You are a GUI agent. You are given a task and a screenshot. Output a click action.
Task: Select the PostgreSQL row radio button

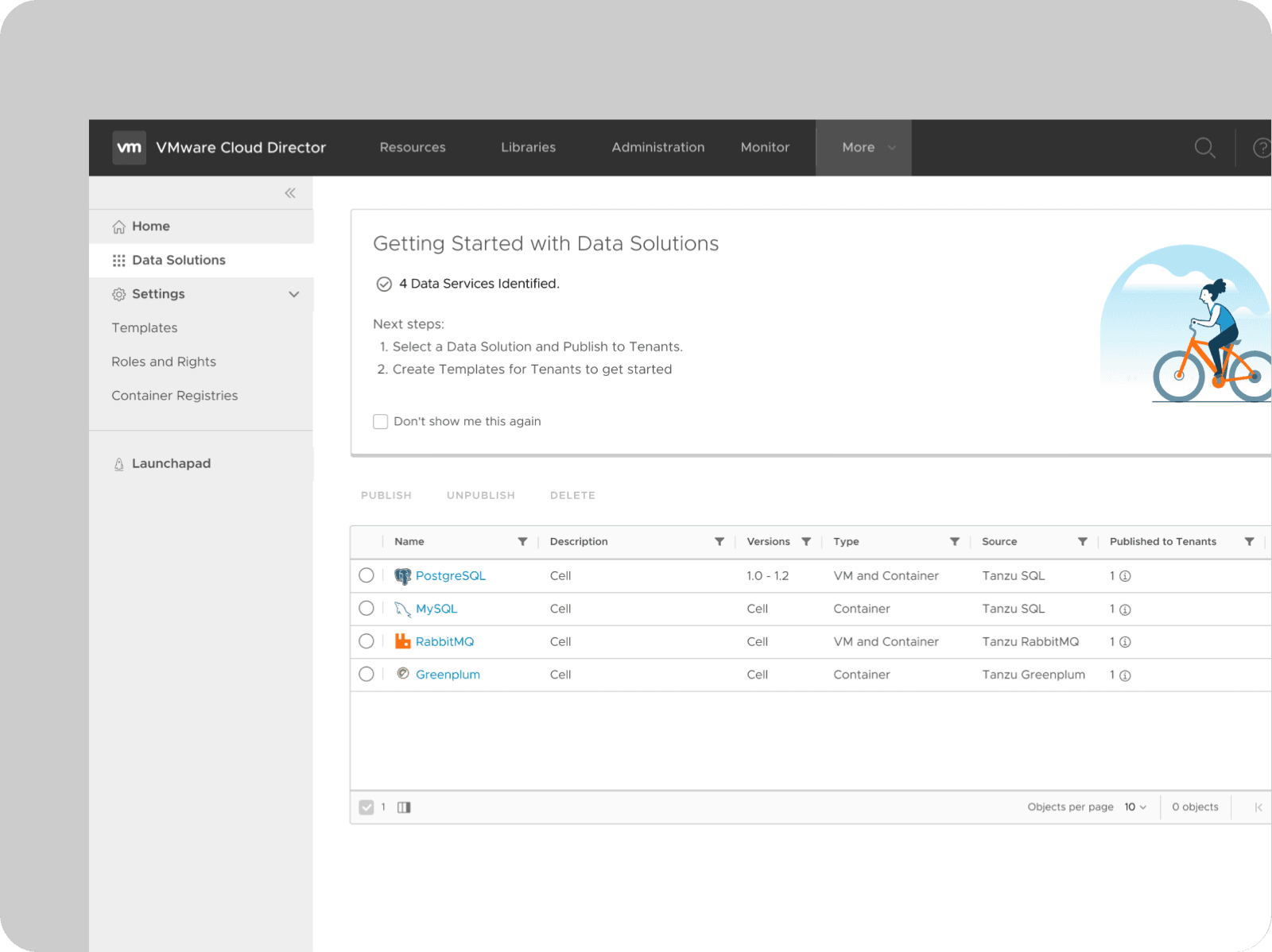[366, 575]
